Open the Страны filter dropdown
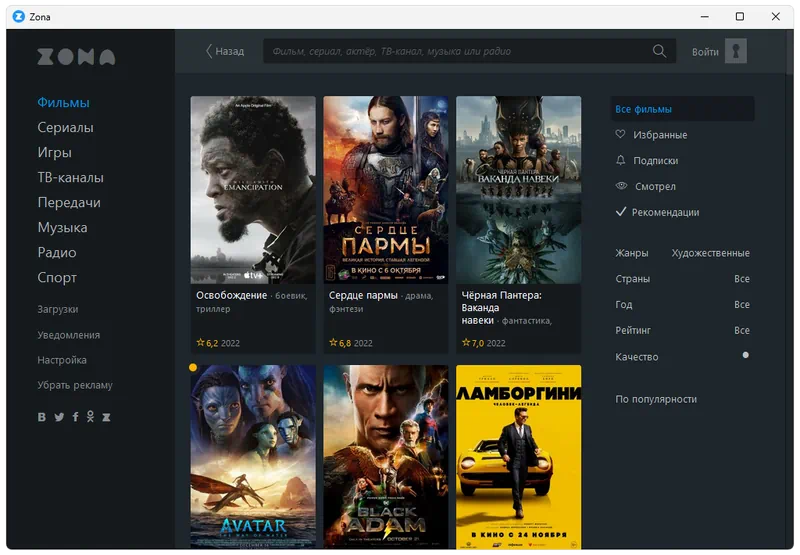The width and height of the screenshot is (800, 555). point(682,279)
